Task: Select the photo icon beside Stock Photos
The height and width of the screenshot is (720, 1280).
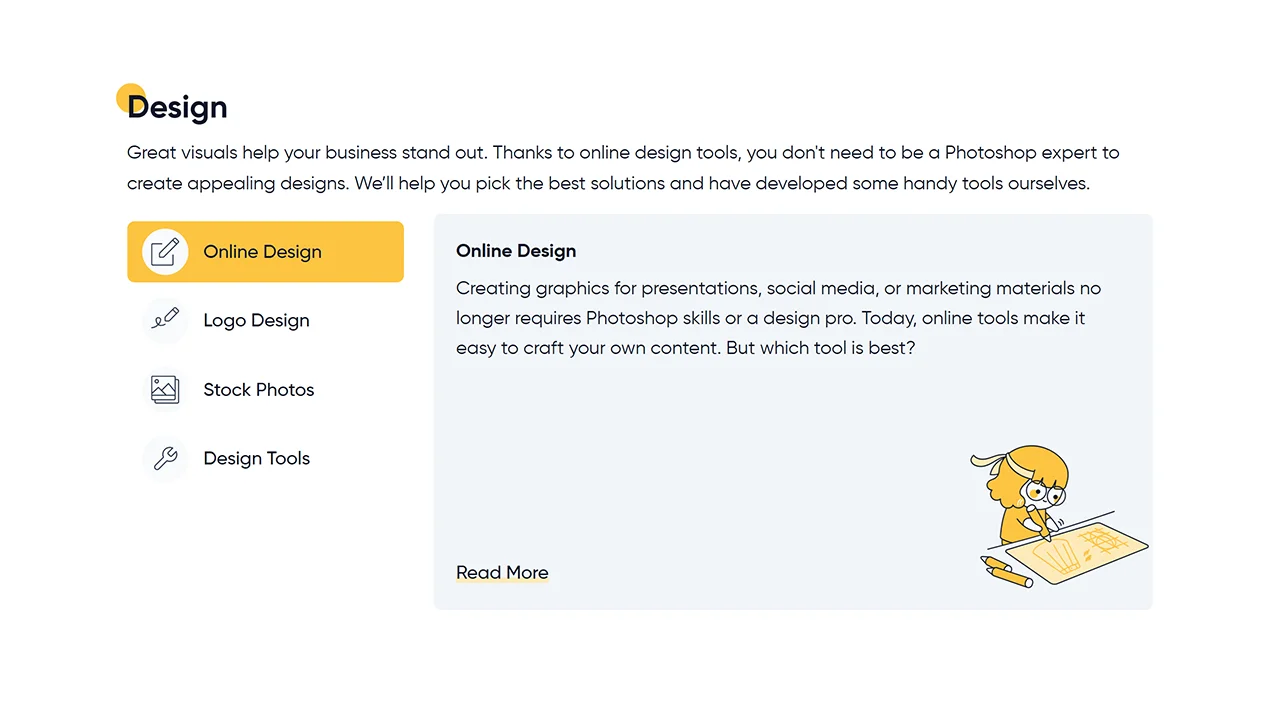Action: click(164, 389)
